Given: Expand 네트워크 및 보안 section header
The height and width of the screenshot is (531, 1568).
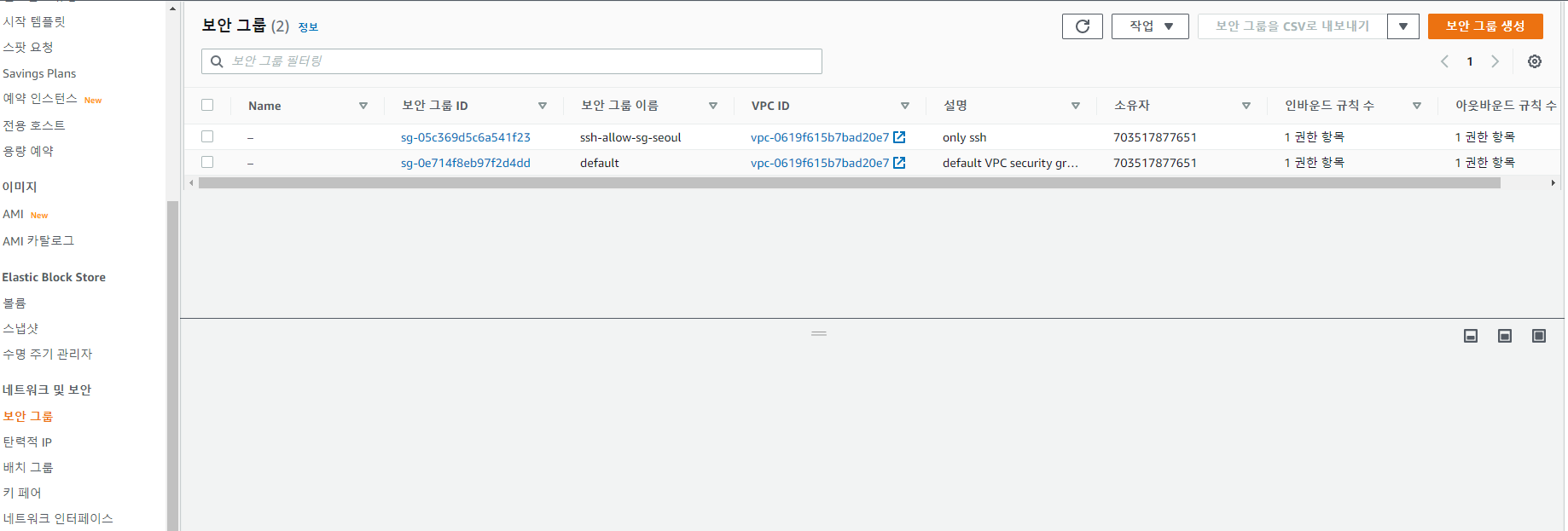Looking at the screenshot, I should [x=47, y=390].
